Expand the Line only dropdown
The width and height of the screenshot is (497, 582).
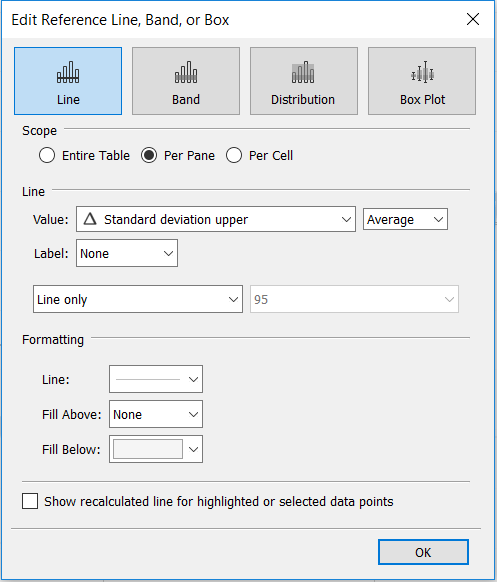138,299
